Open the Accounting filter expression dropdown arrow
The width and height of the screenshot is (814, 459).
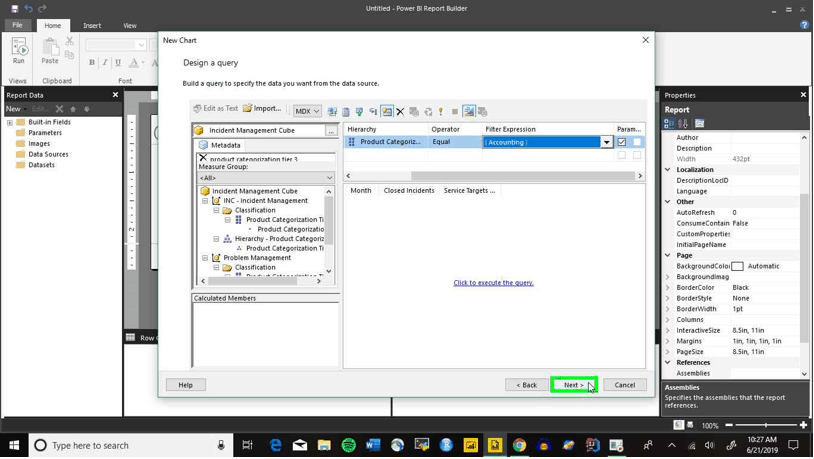pyautogui.click(x=606, y=142)
